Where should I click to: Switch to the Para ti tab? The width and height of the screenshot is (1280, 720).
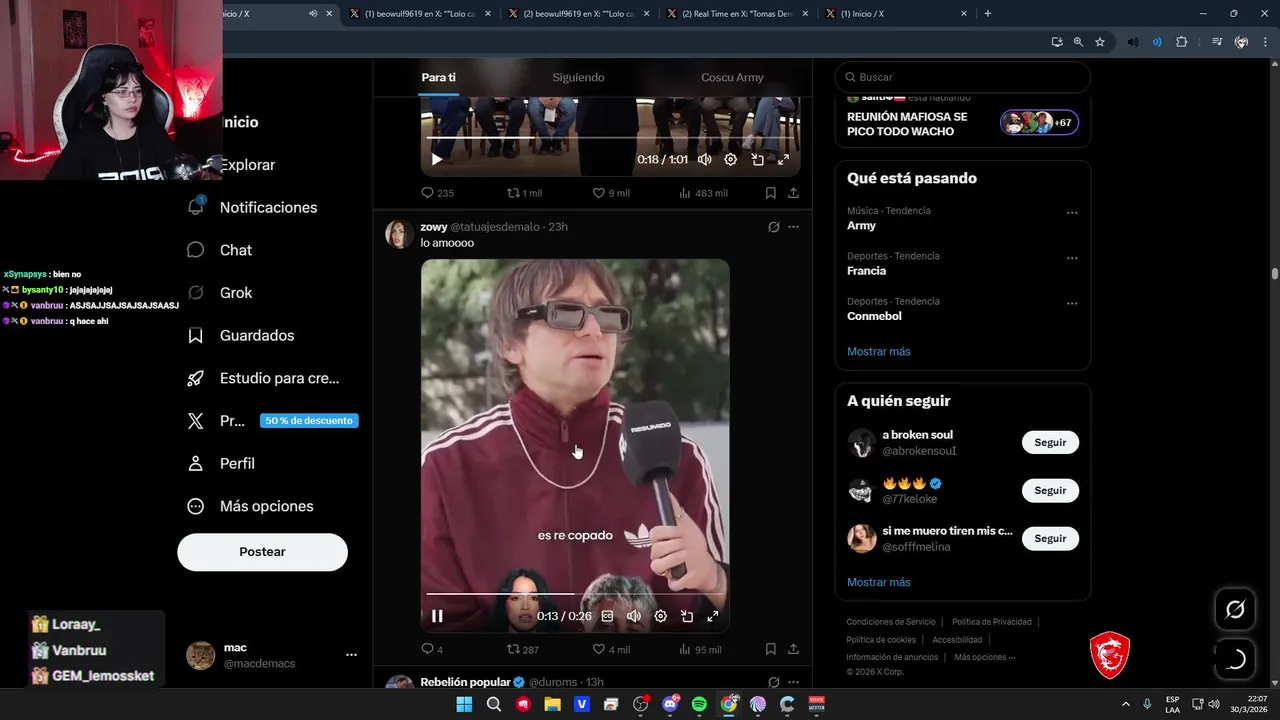pyautogui.click(x=438, y=77)
